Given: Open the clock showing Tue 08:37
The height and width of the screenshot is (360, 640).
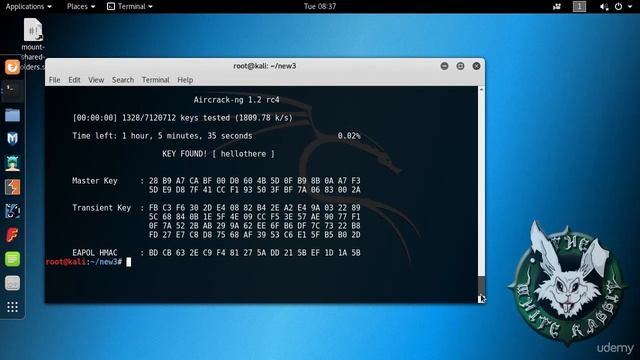Looking at the screenshot, I should pos(320,7).
